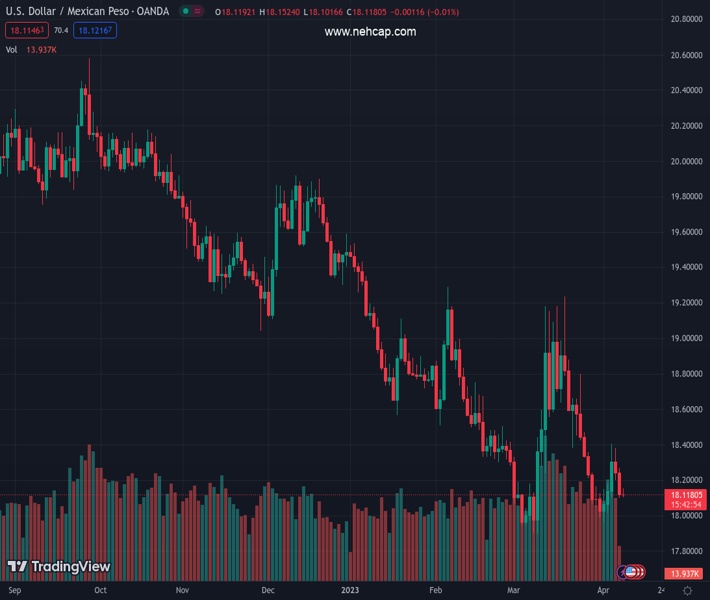Click the 19.20000 price axis label
Screen dimensions: 710x600
coord(686,302)
